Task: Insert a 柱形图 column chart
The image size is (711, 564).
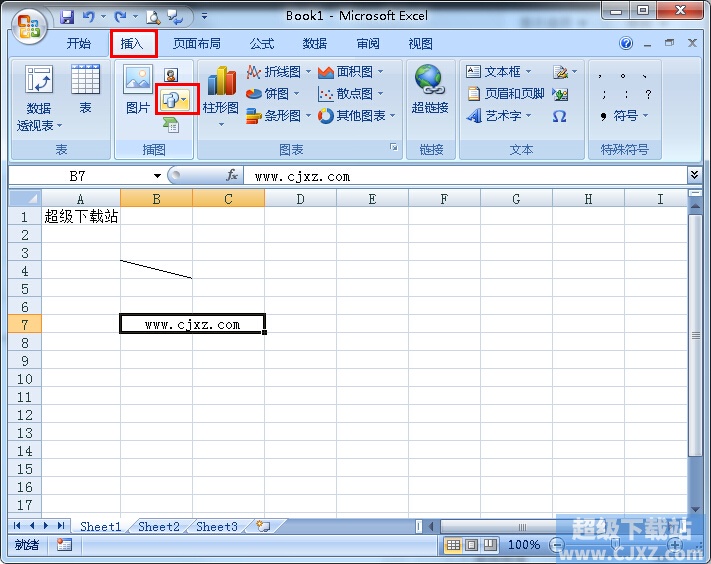Action: point(221,96)
